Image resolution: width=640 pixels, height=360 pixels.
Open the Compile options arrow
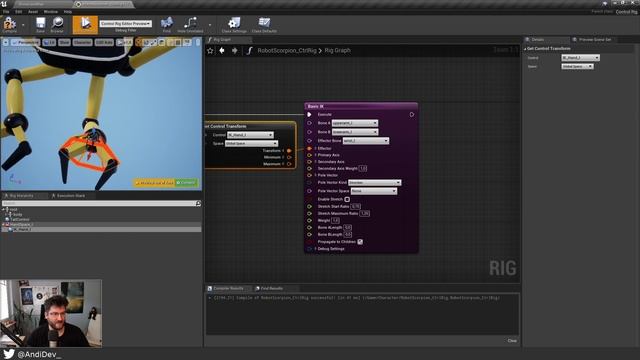coord(23,25)
